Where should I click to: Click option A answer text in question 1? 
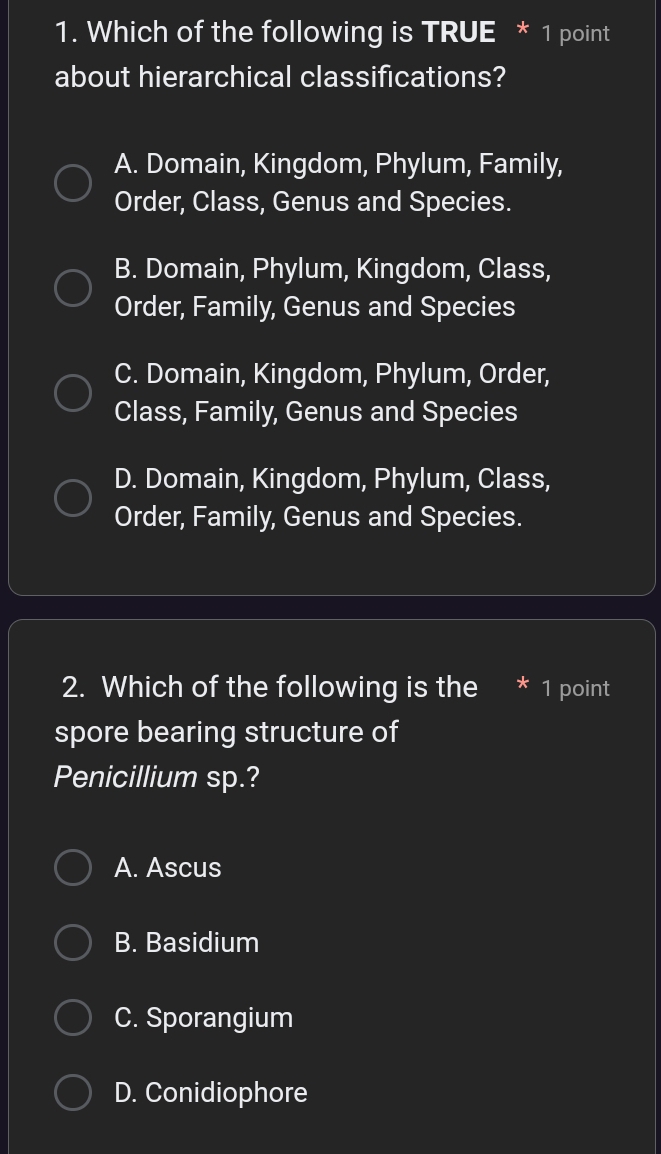(338, 182)
